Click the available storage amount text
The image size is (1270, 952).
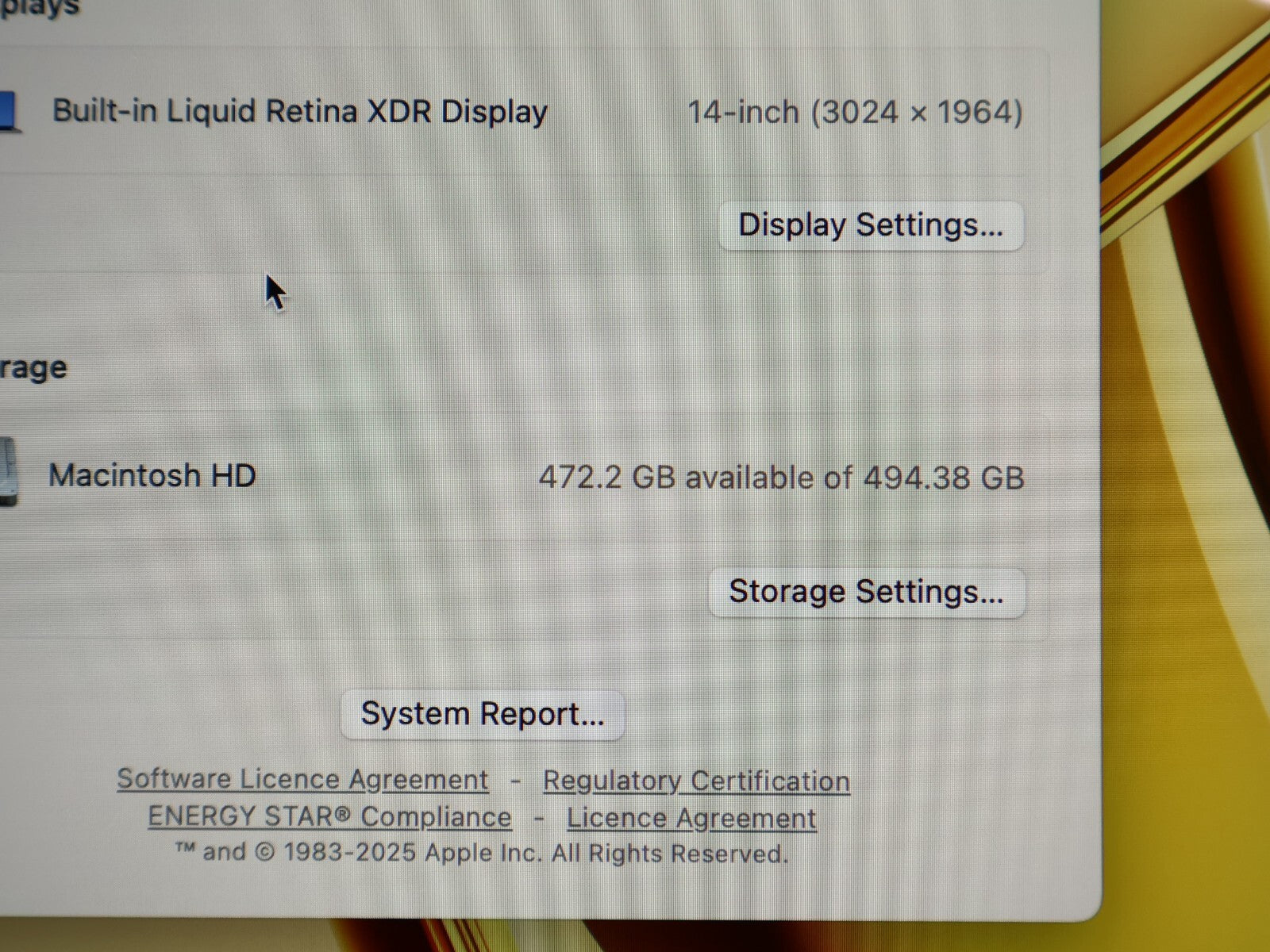point(782,478)
